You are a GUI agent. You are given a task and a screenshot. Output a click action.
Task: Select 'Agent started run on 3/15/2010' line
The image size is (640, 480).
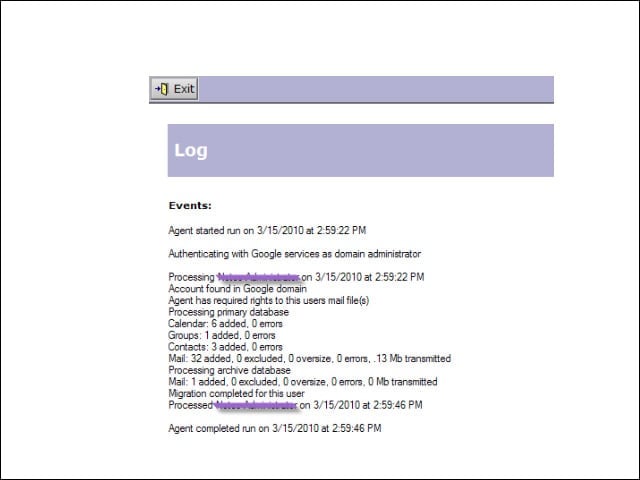[x=267, y=231]
